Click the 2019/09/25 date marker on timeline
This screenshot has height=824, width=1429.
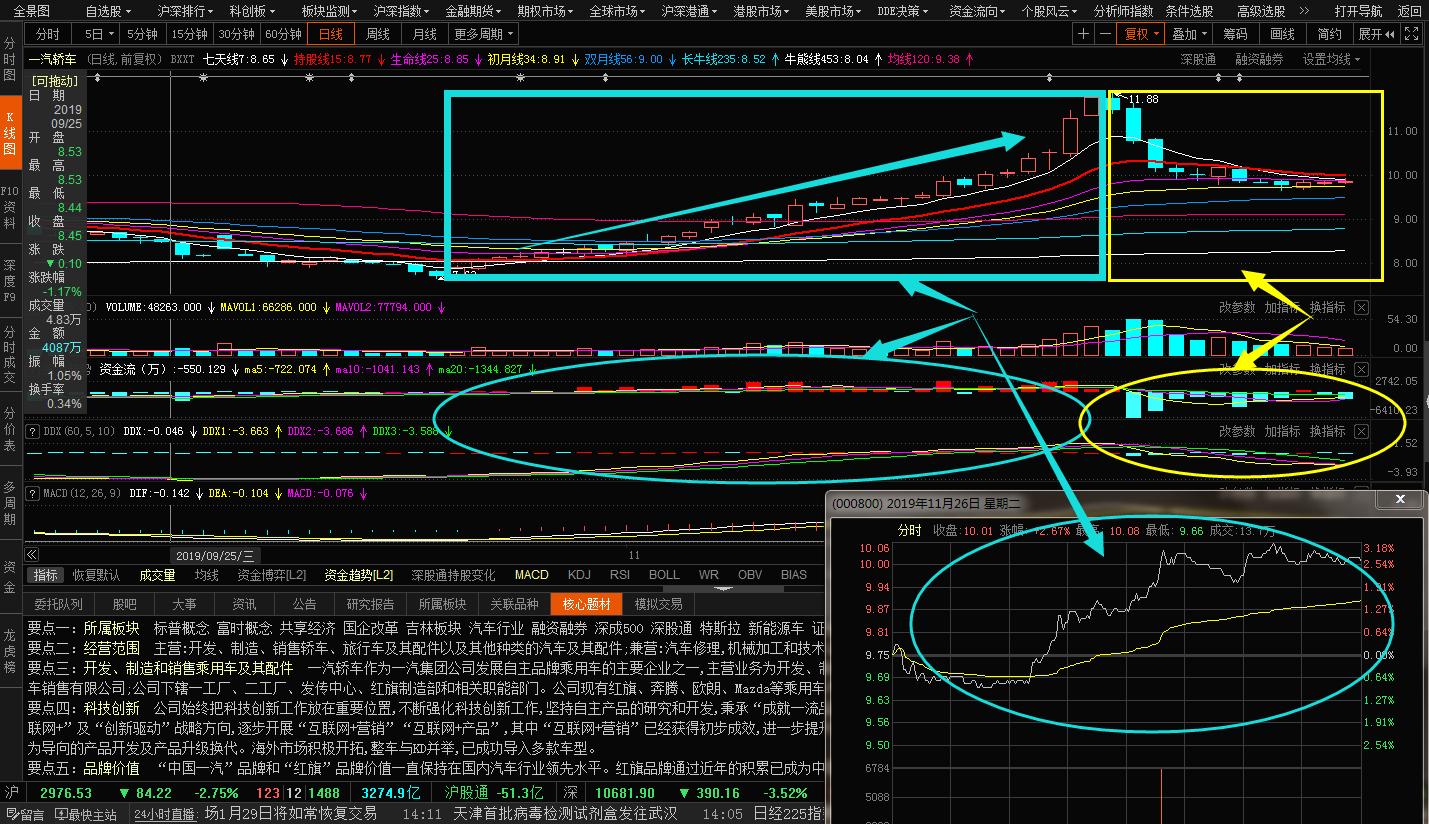(x=216, y=555)
